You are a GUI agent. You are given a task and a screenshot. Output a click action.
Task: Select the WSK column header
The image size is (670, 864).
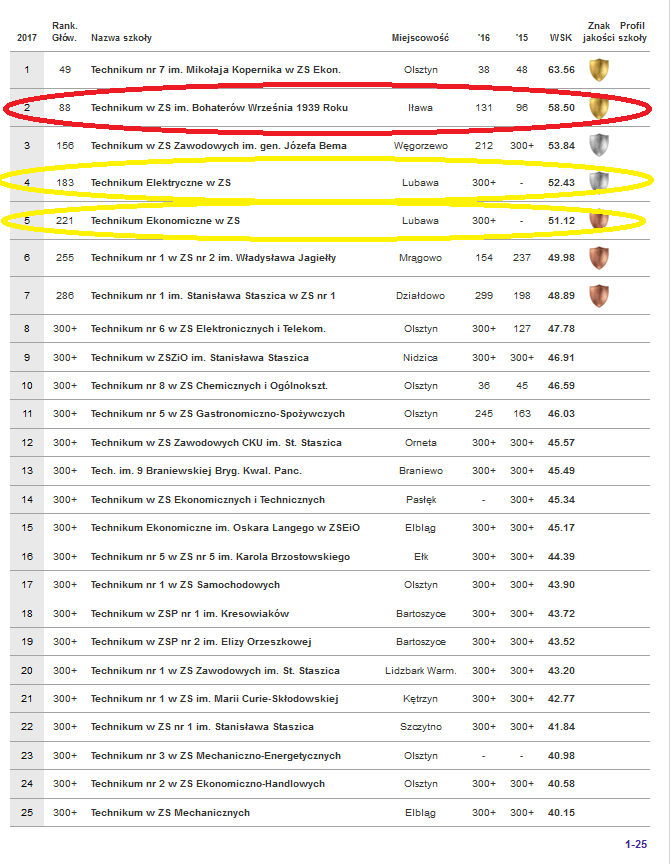[x=561, y=37]
